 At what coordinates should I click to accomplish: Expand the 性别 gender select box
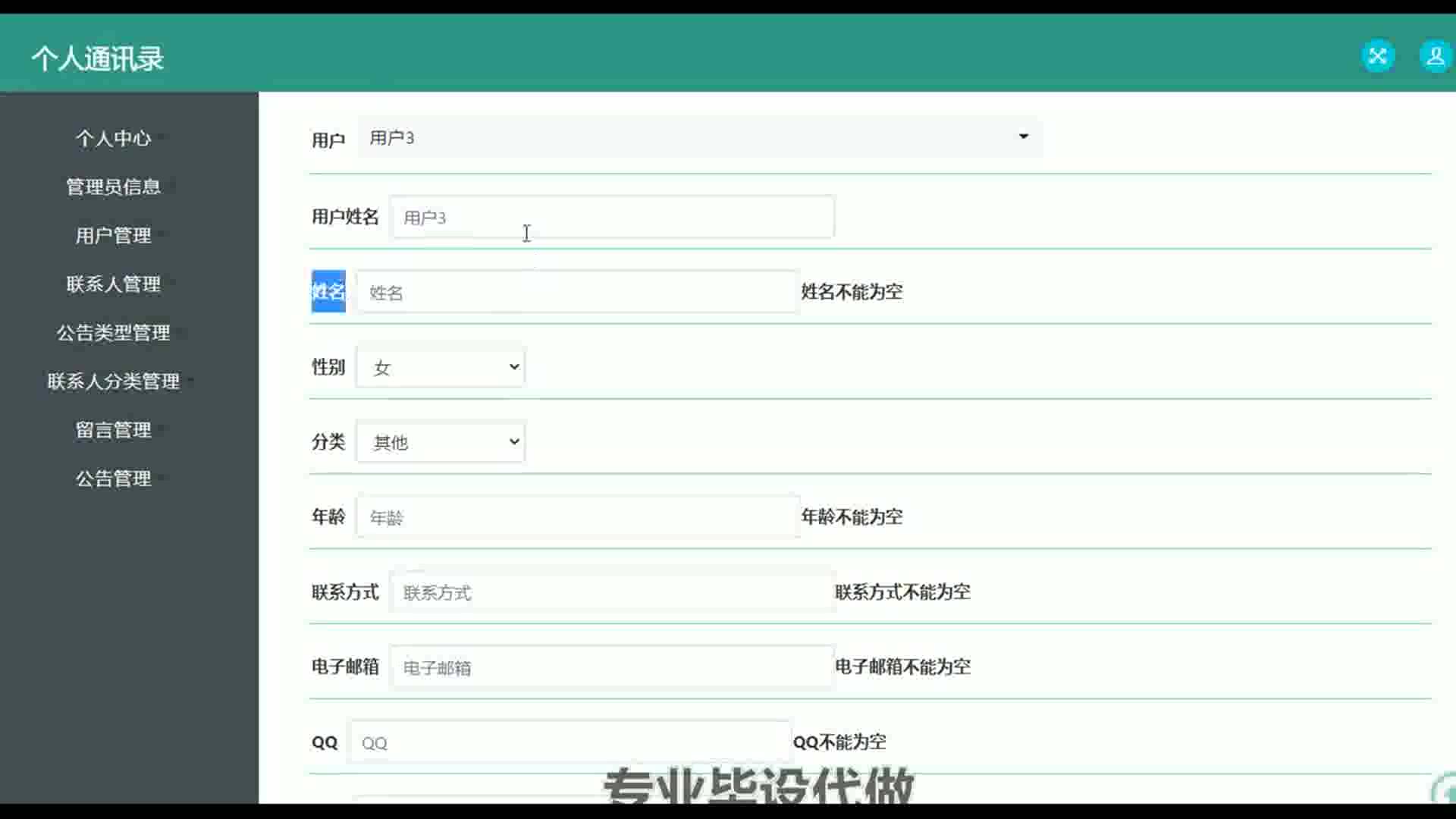[441, 367]
